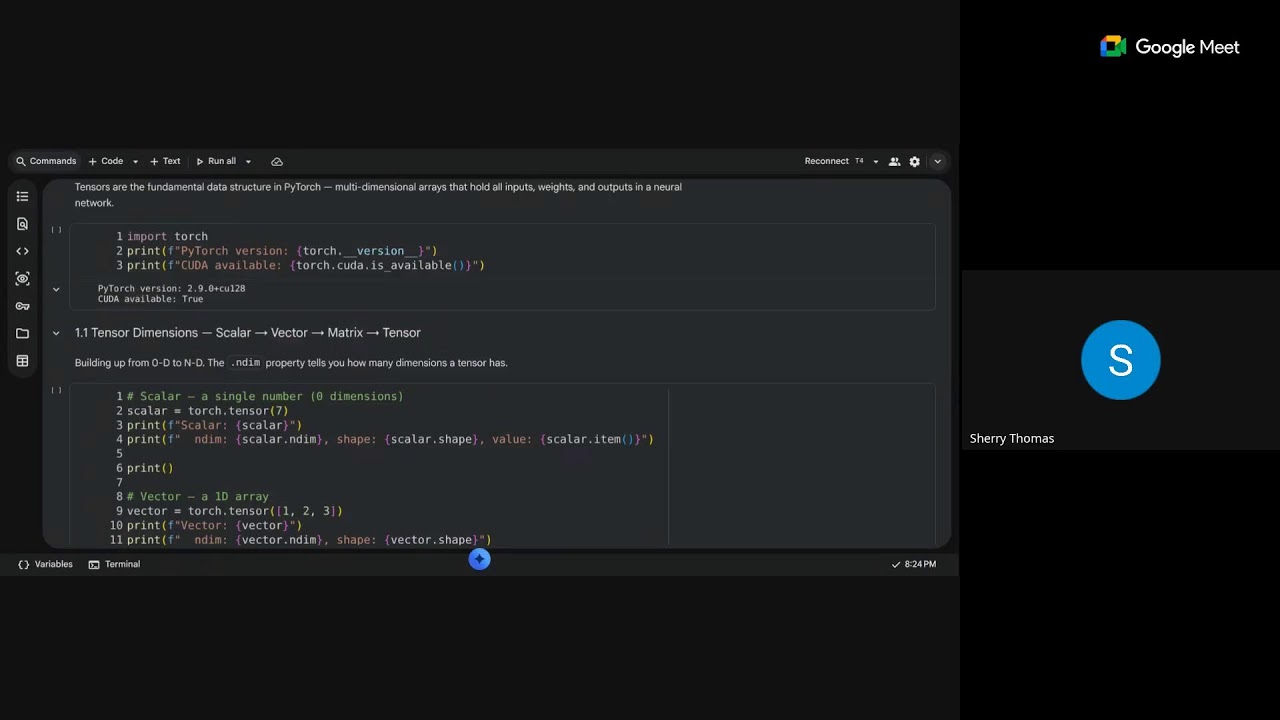Screen dimensions: 1280x720
Task: Click the '.ndim' inline code text
Action: pos(245,363)
